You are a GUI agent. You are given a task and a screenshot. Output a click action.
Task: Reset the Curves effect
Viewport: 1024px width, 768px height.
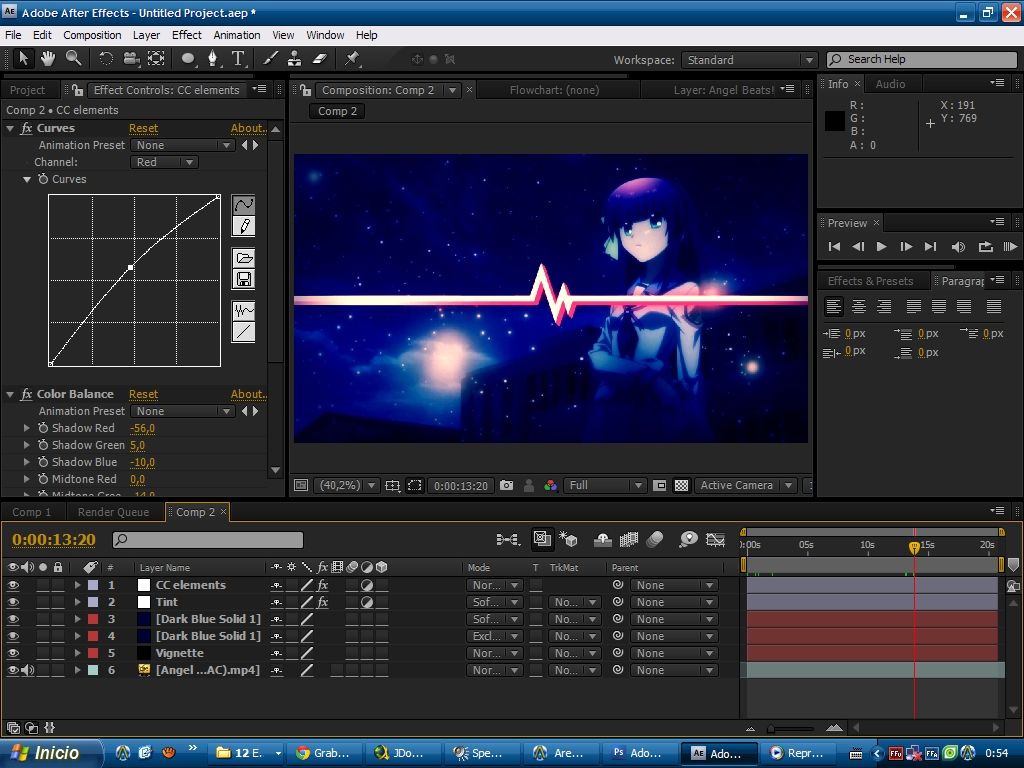click(143, 129)
